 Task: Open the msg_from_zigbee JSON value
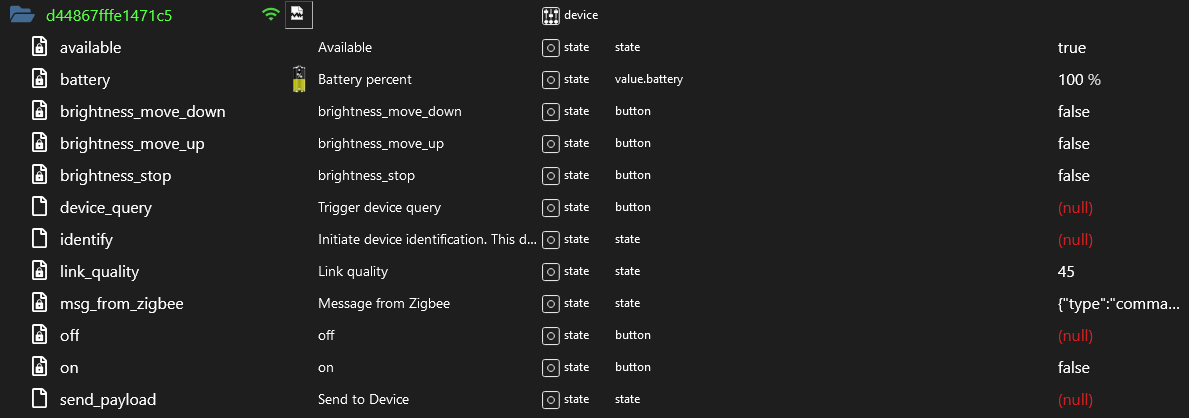pyautogui.click(x=1119, y=303)
